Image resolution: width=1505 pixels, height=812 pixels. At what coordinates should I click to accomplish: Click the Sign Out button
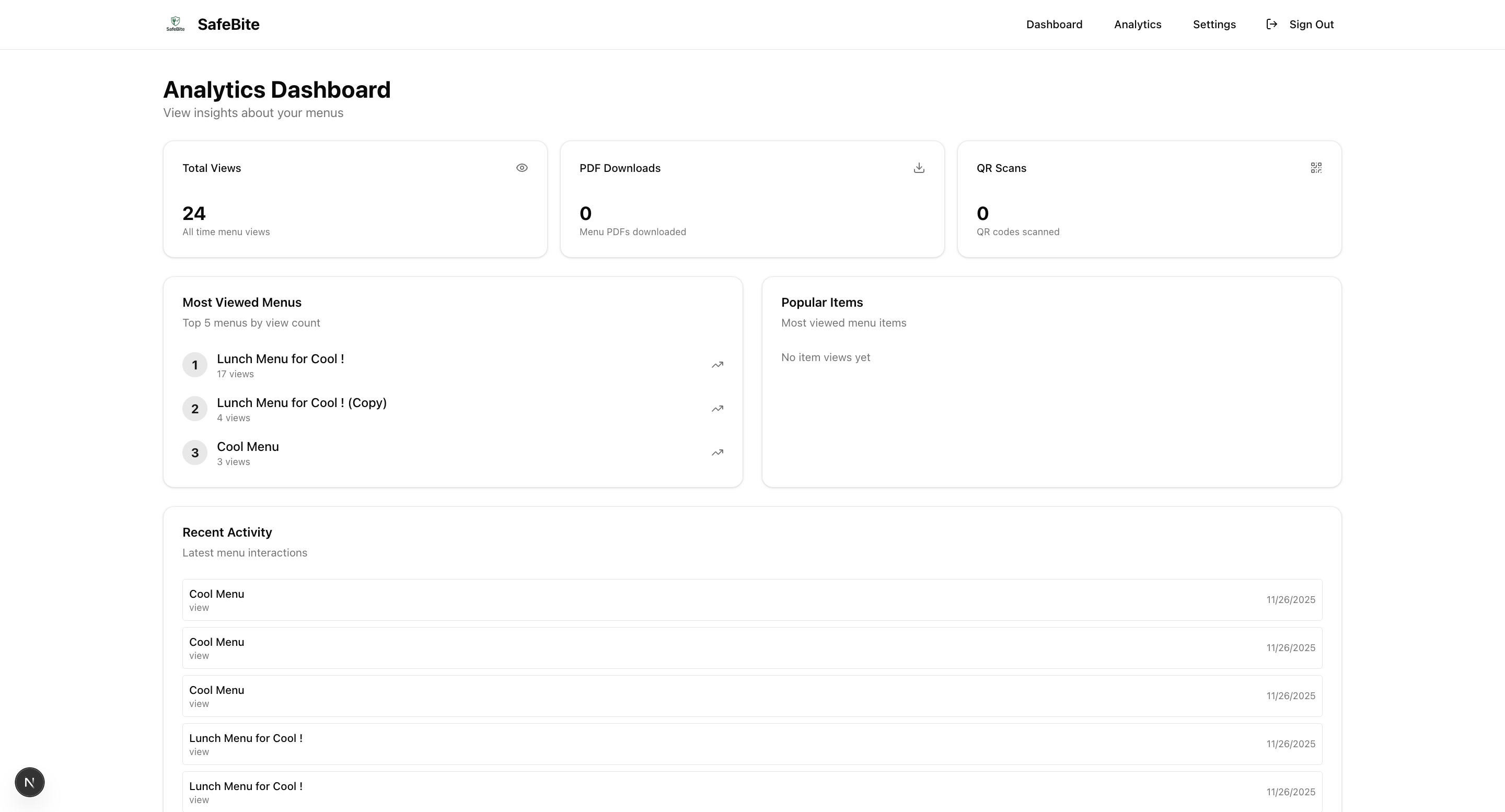(1311, 25)
